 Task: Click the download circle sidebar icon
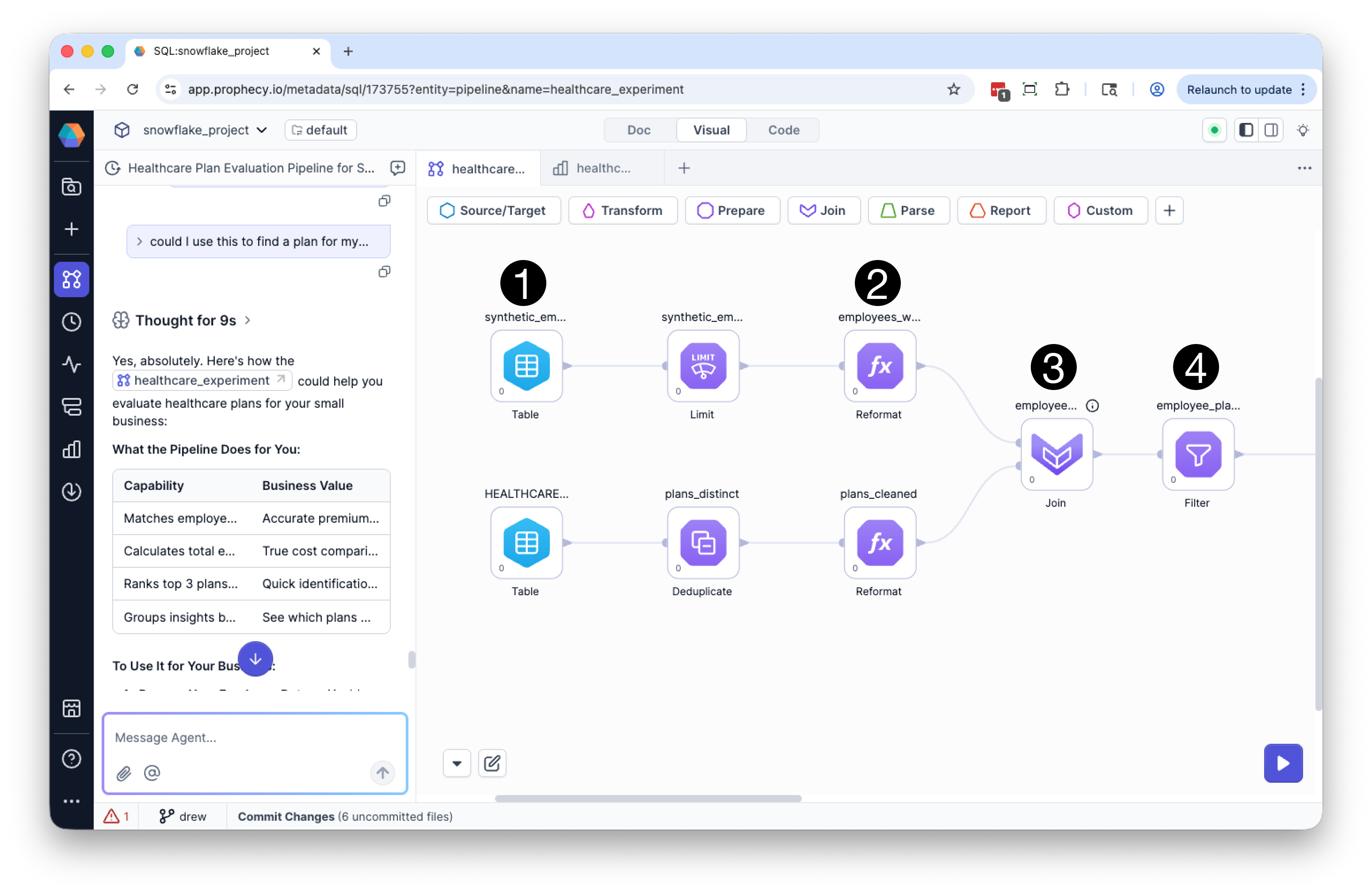[x=72, y=492]
